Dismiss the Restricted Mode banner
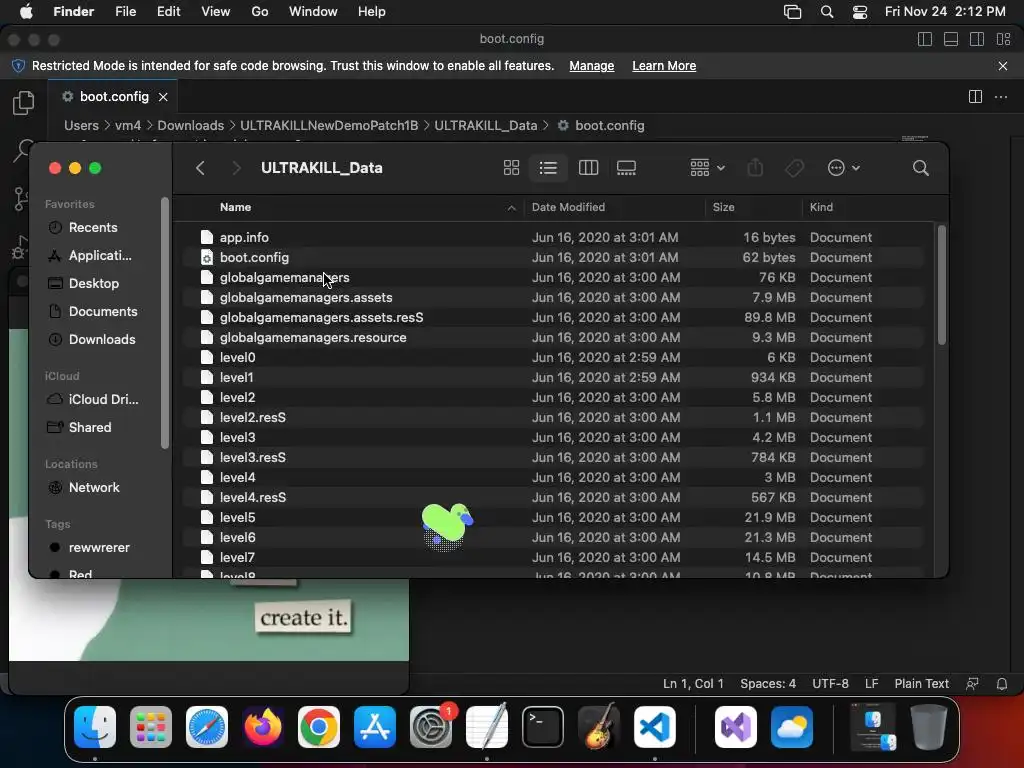The width and height of the screenshot is (1024, 768). tap(1003, 66)
